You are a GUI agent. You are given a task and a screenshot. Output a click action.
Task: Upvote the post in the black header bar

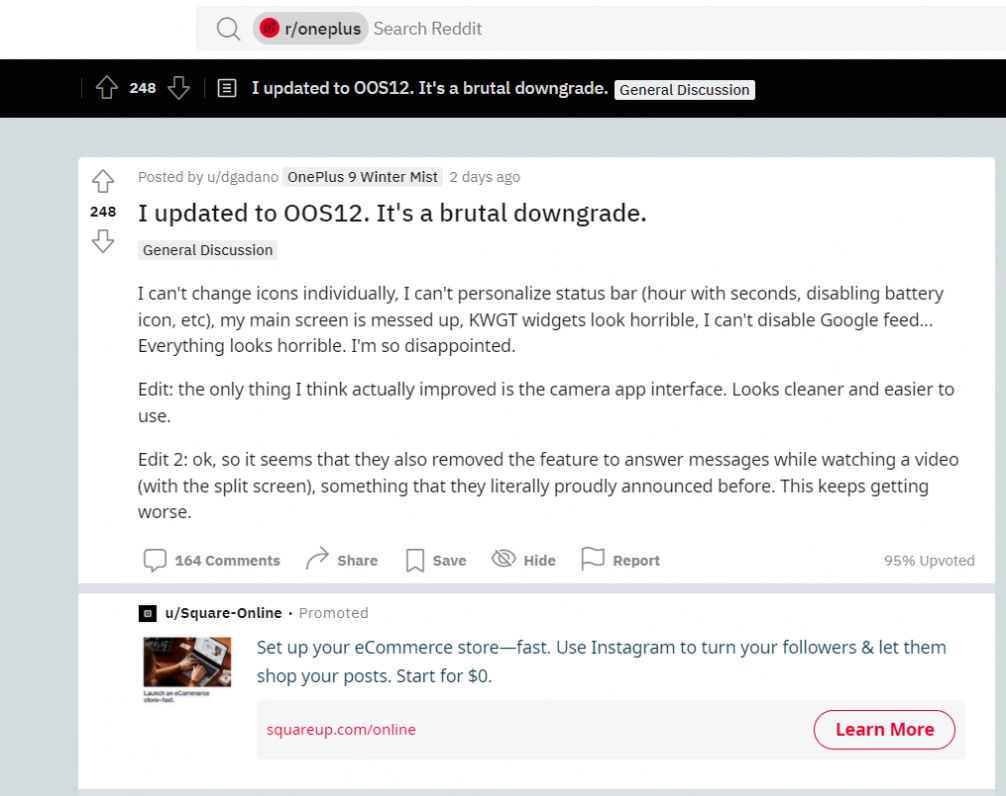point(107,88)
